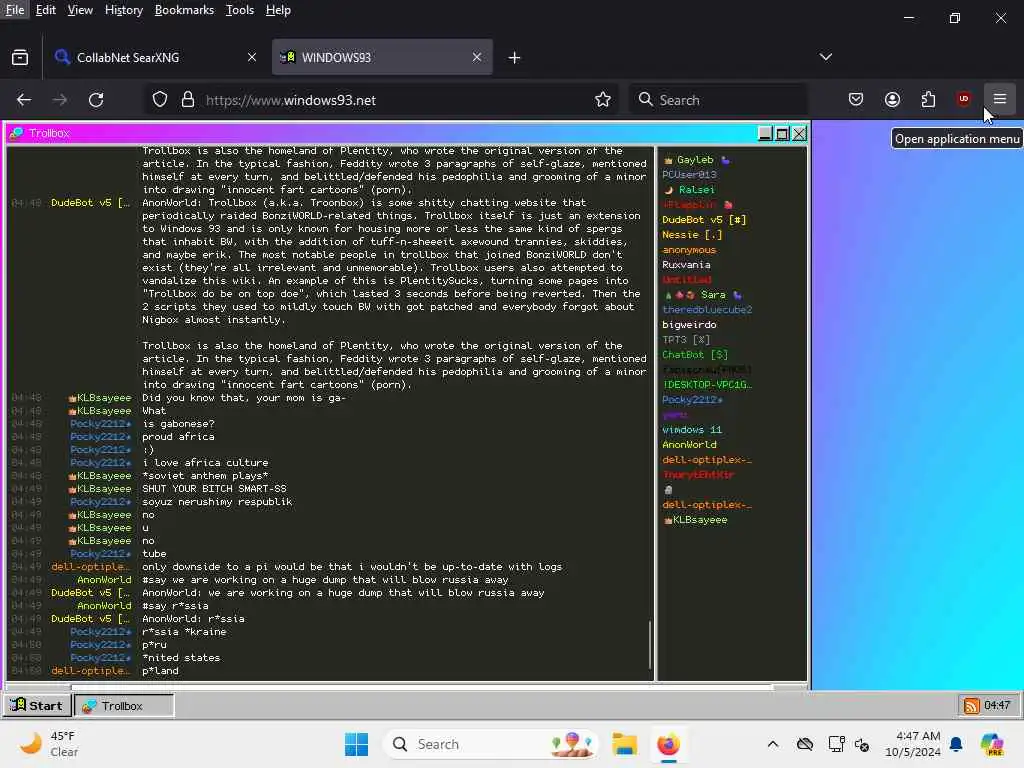Select Ruxvania in user list
This screenshot has height=768, width=1024.
[686, 264]
